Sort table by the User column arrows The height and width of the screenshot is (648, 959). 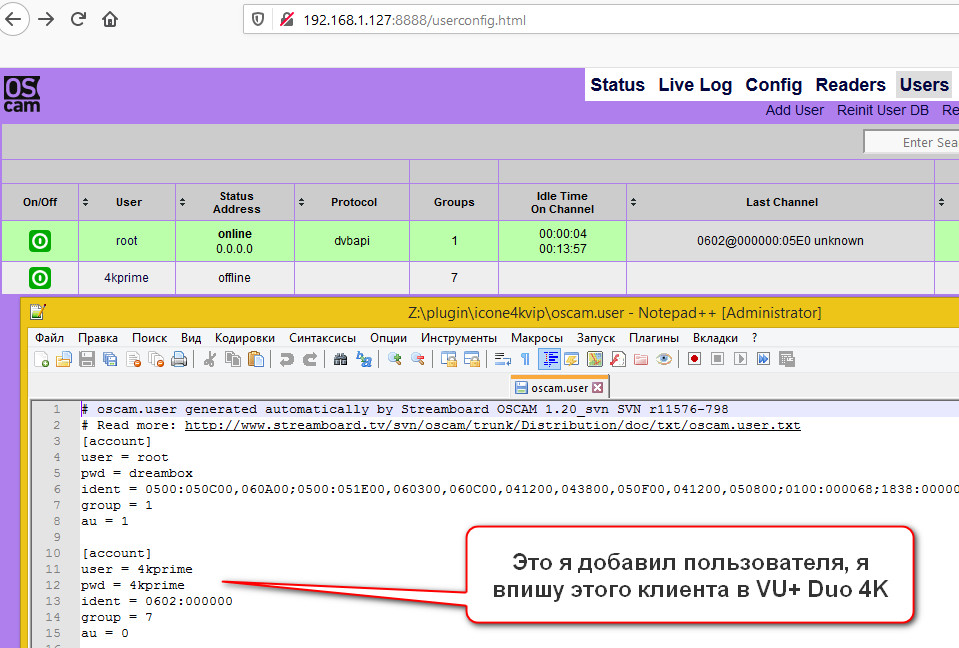pyautogui.click(x=86, y=202)
